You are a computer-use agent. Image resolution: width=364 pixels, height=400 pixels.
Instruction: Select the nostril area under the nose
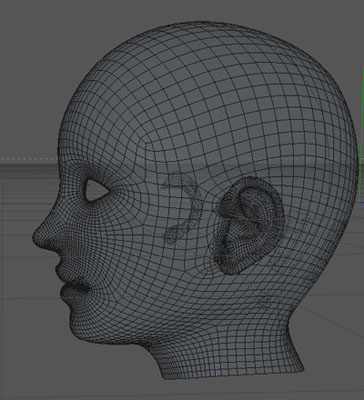click(53, 248)
